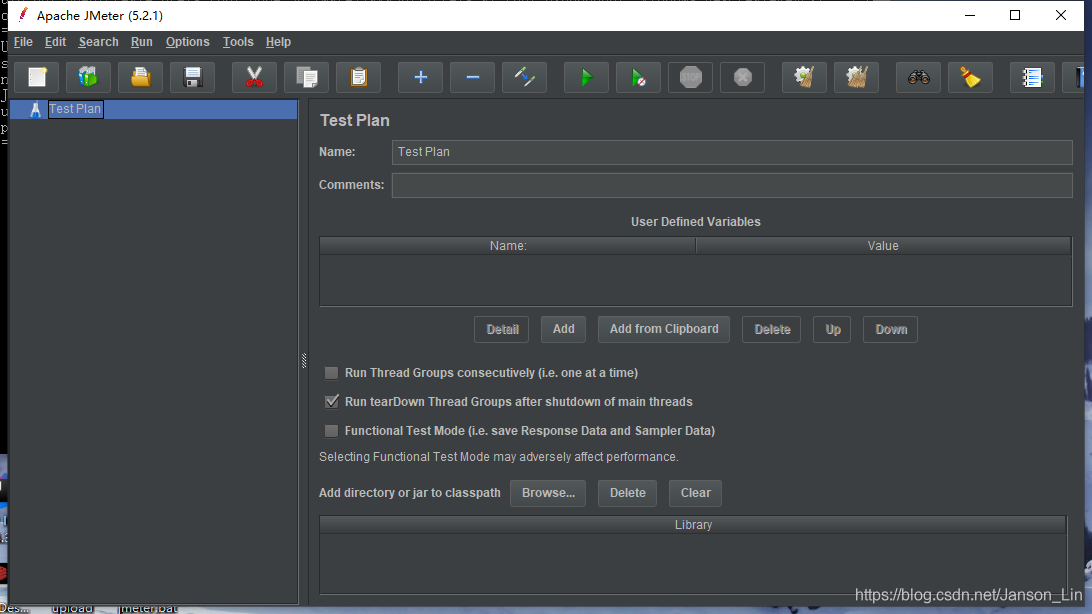Image resolution: width=1092 pixels, height=614 pixels.
Task: Expand all tree nodes with plus icon
Action: (x=420, y=77)
